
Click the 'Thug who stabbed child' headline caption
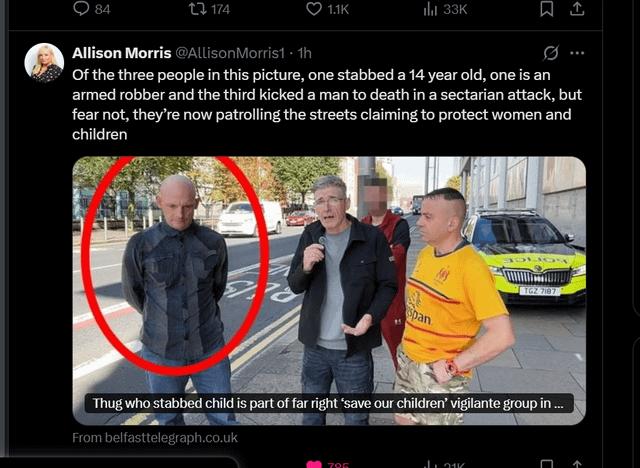[328, 403]
